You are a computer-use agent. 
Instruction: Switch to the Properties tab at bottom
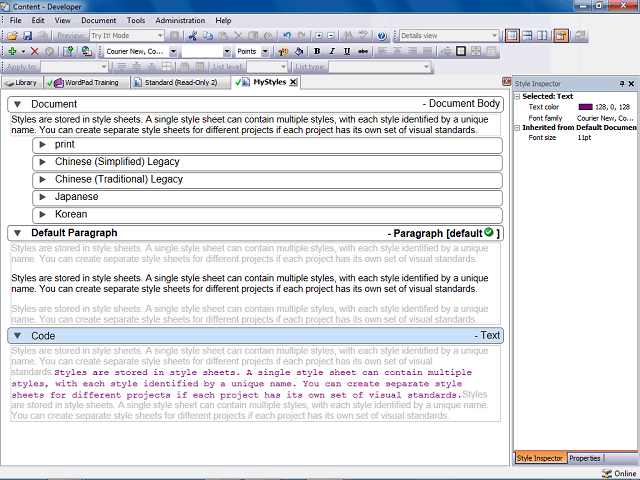pyautogui.click(x=585, y=458)
